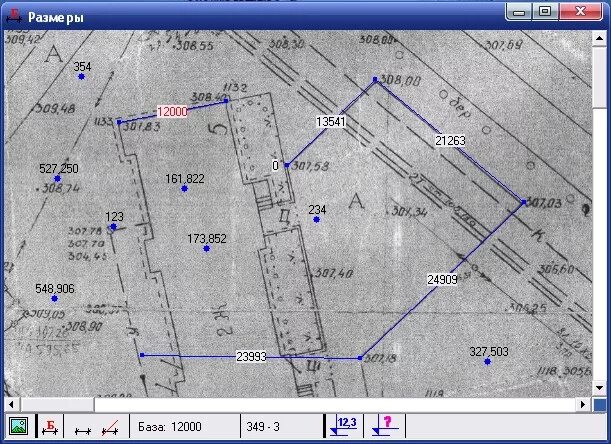
Task: Click the right end node of 12000 line
Action: point(226,101)
